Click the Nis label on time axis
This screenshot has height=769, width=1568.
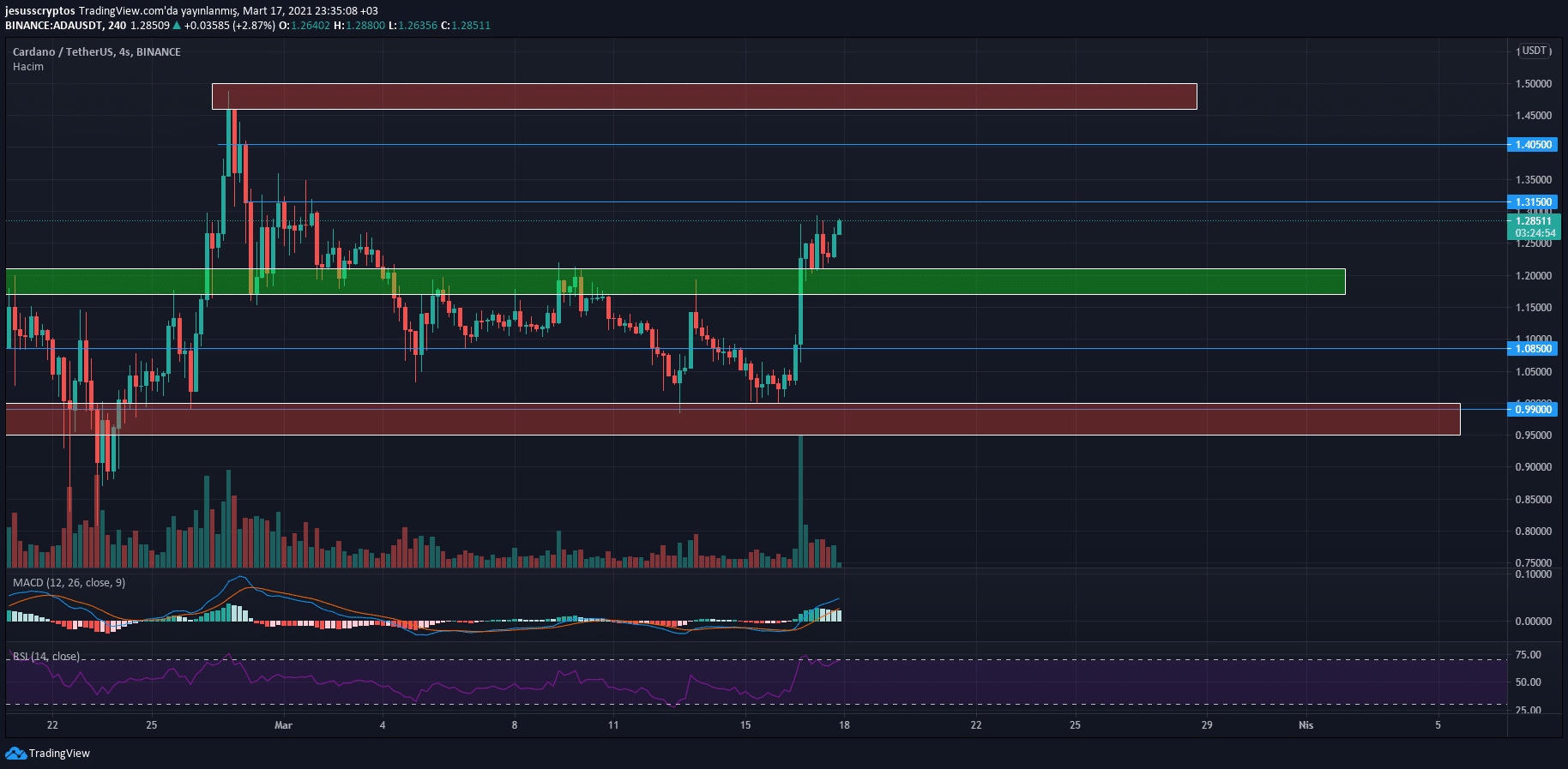pyautogui.click(x=1306, y=725)
